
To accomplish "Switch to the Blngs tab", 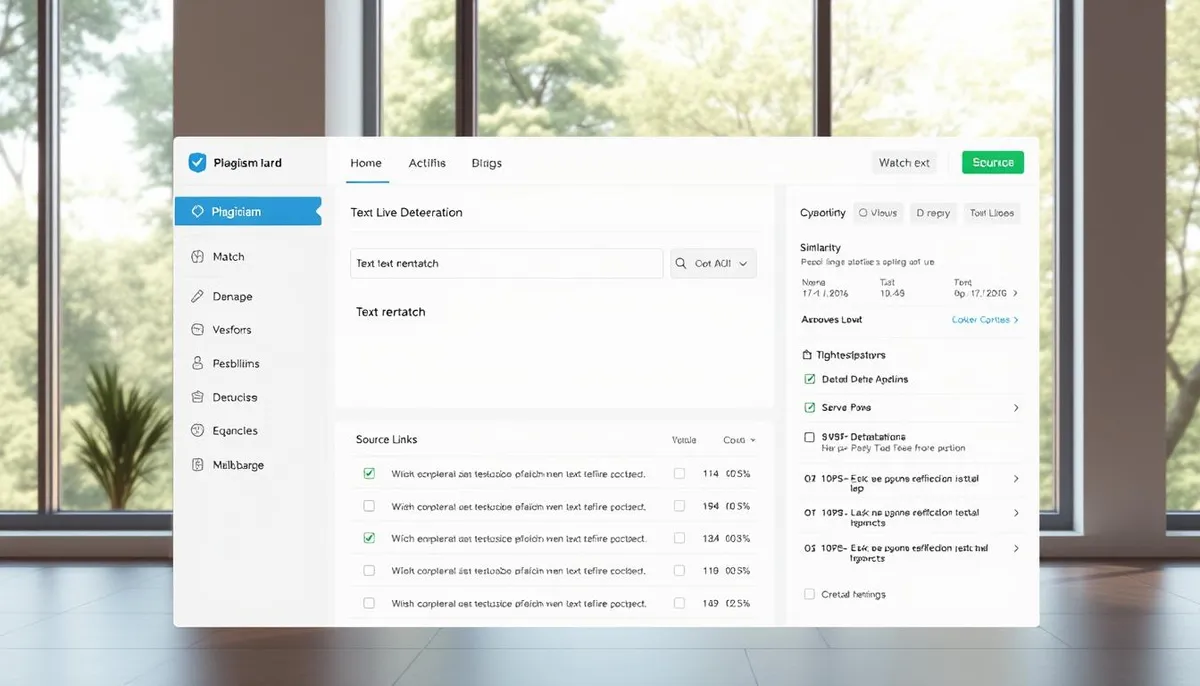I will coord(487,163).
